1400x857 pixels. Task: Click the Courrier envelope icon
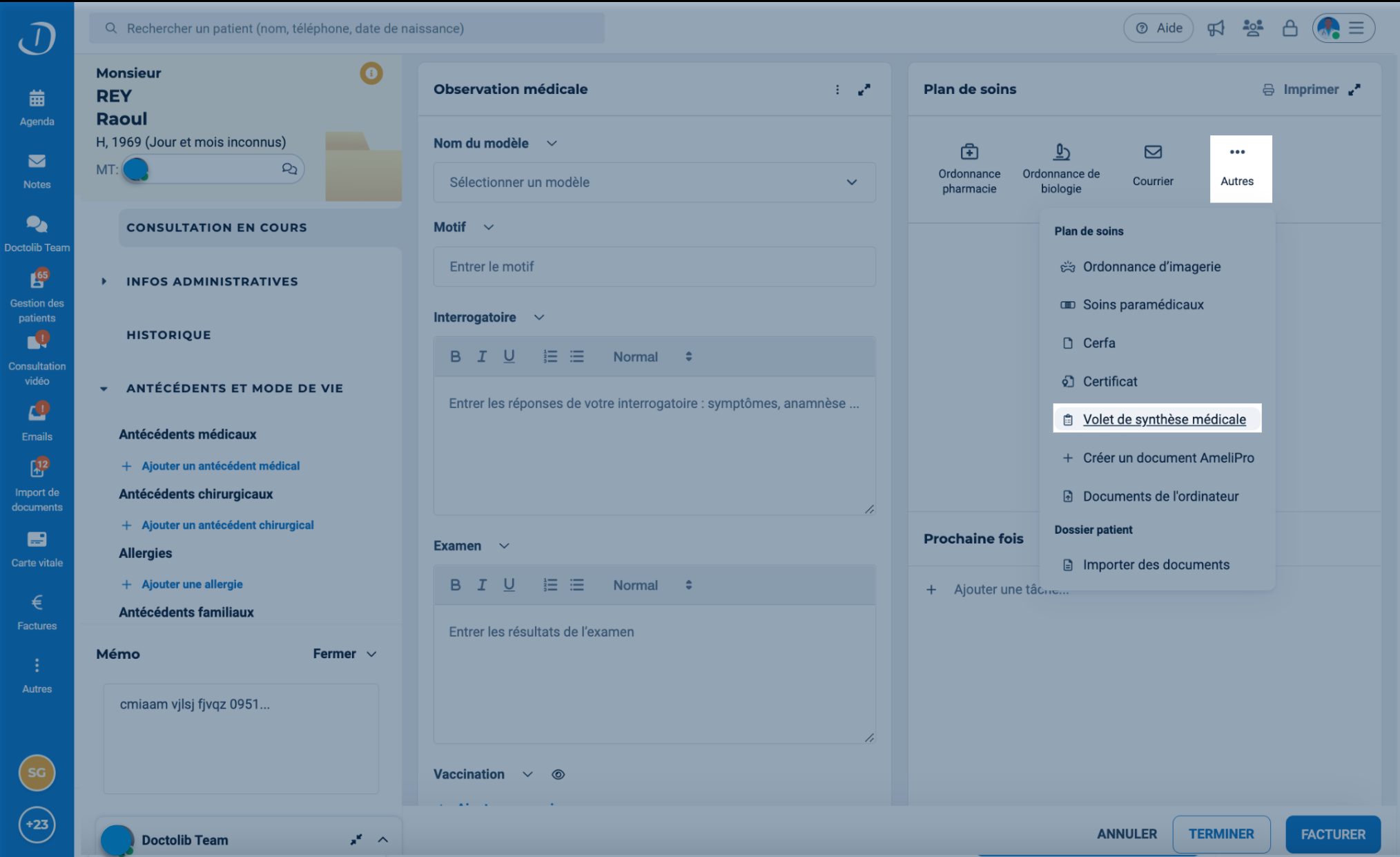[1152, 153]
